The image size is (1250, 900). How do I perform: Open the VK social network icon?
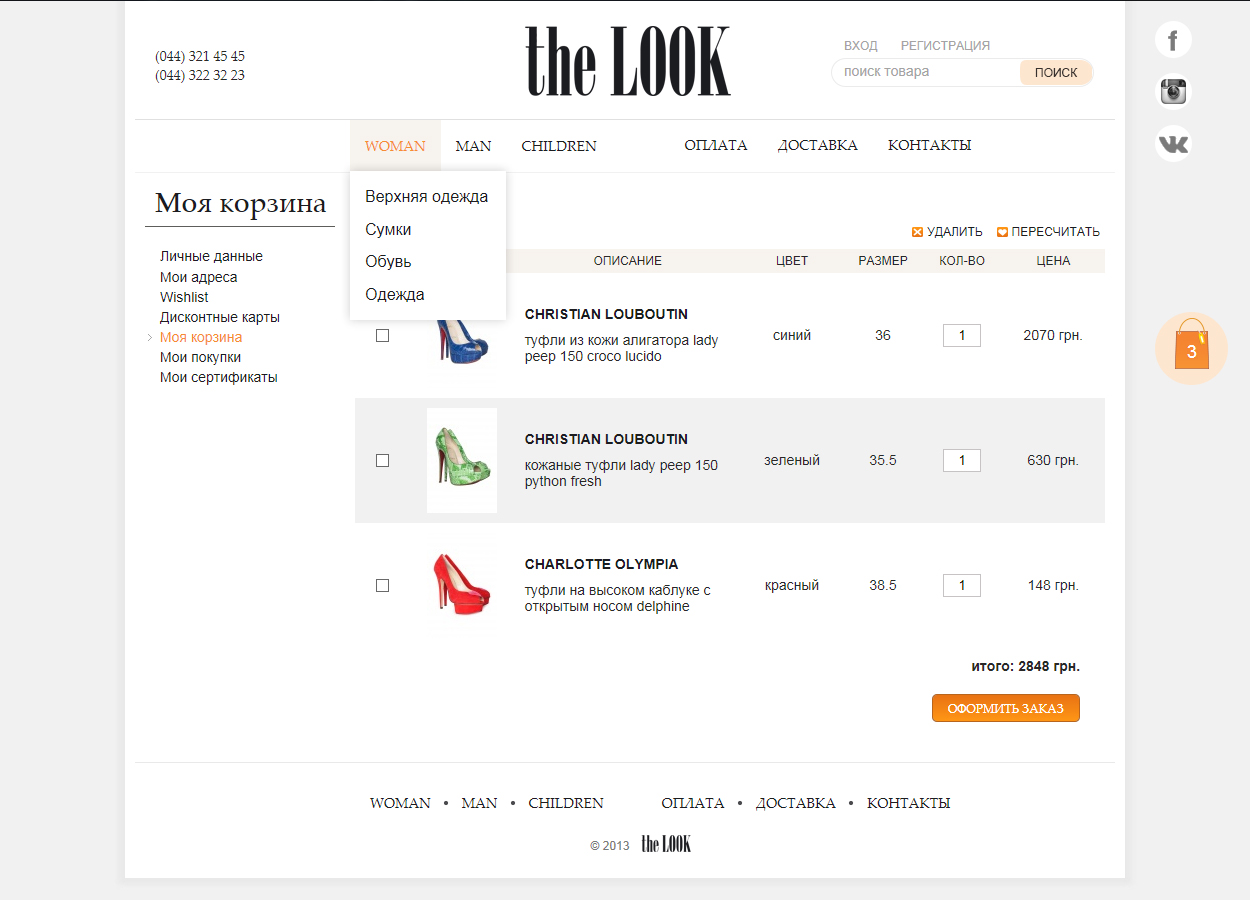pyautogui.click(x=1173, y=144)
